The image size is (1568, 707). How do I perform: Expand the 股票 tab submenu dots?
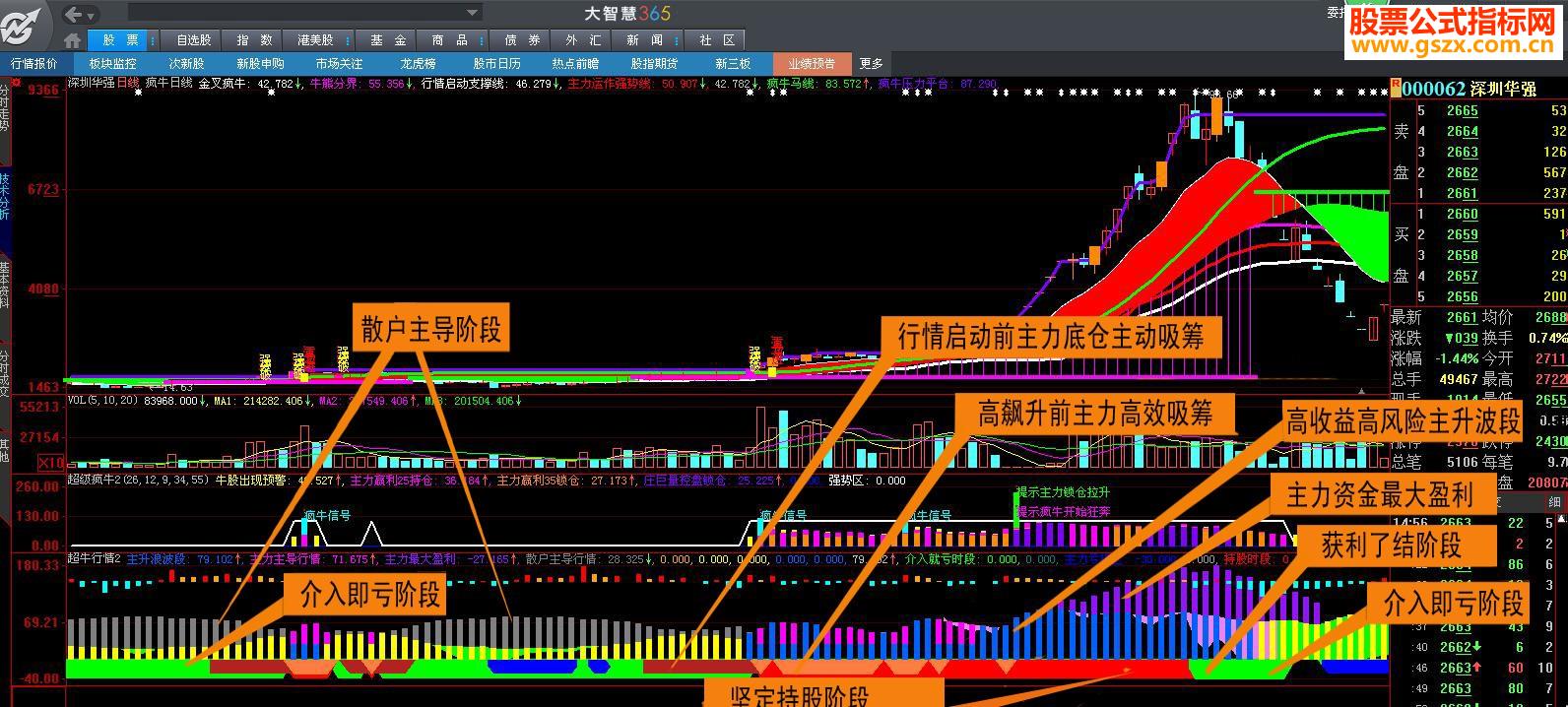(x=151, y=40)
